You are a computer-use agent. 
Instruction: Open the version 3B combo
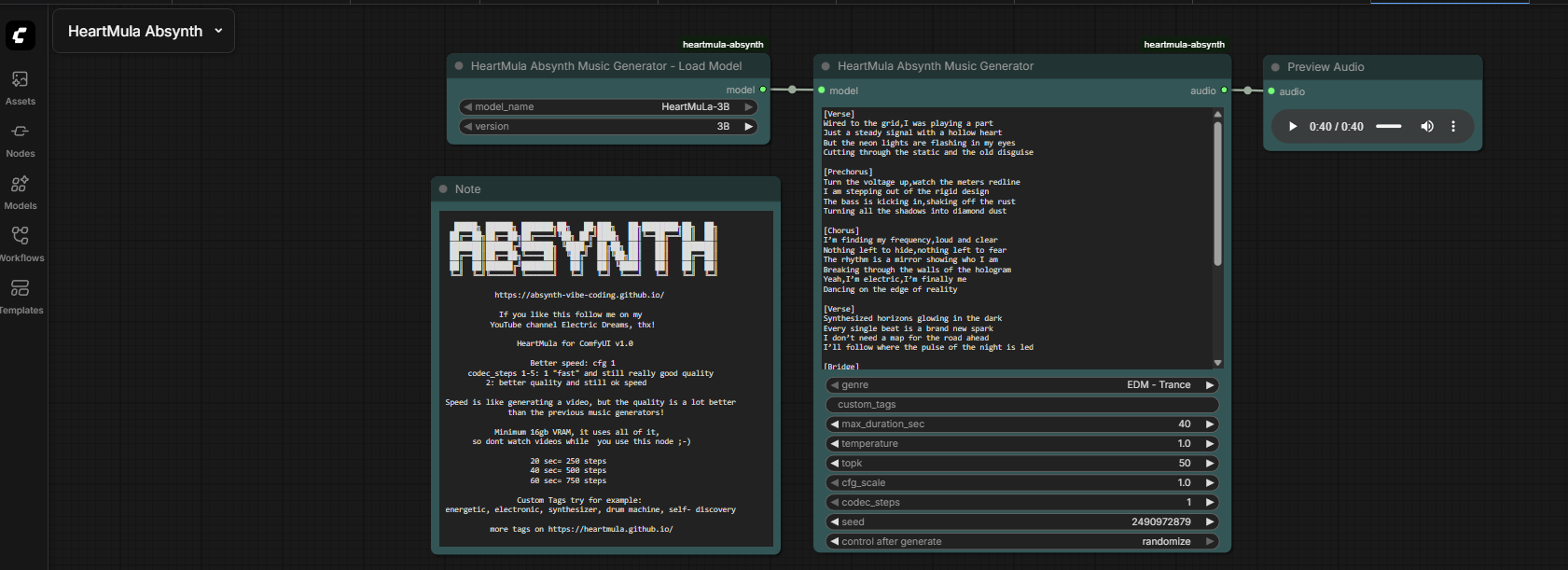tap(608, 126)
